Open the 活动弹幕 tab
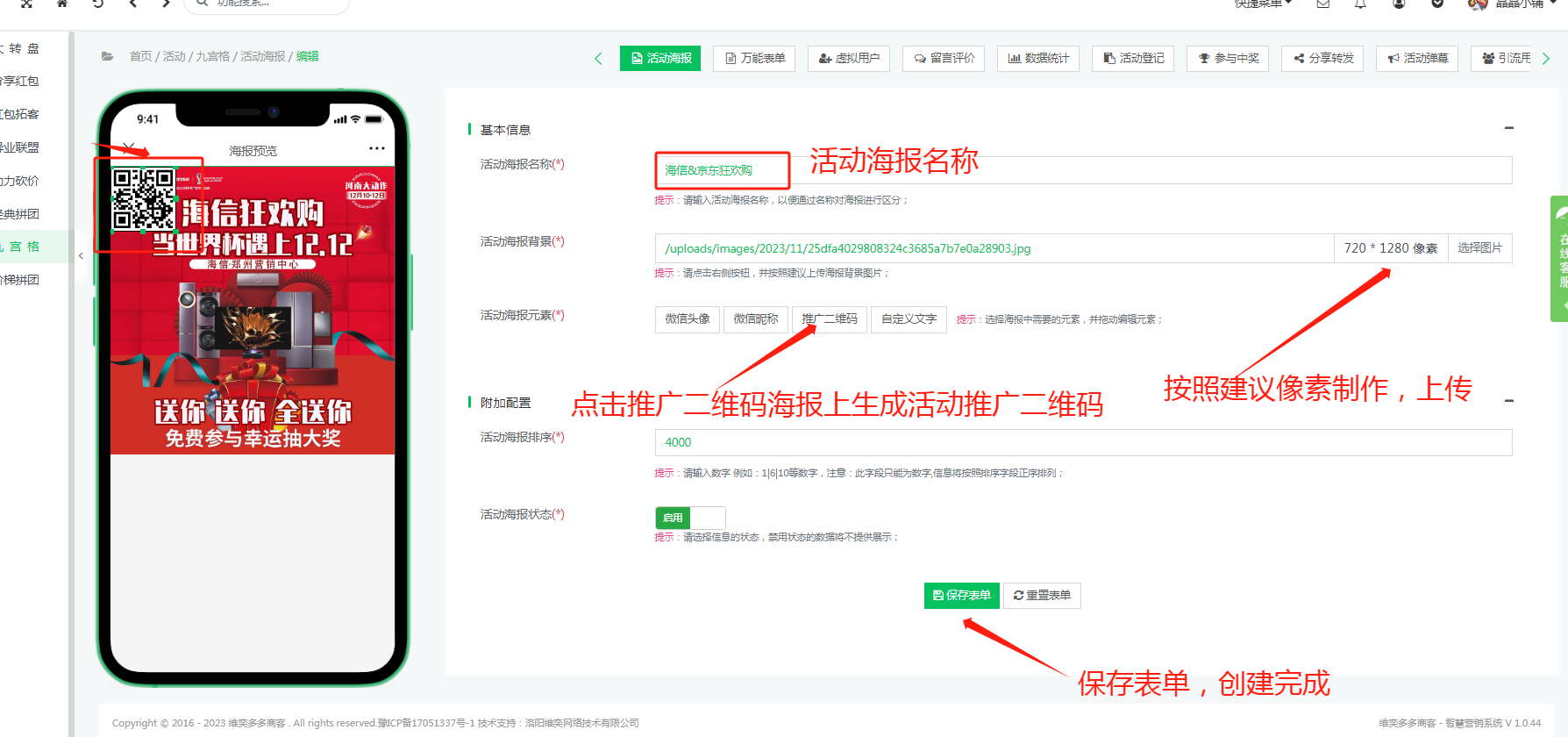Viewport: 1568px width, 737px height. point(1417,58)
